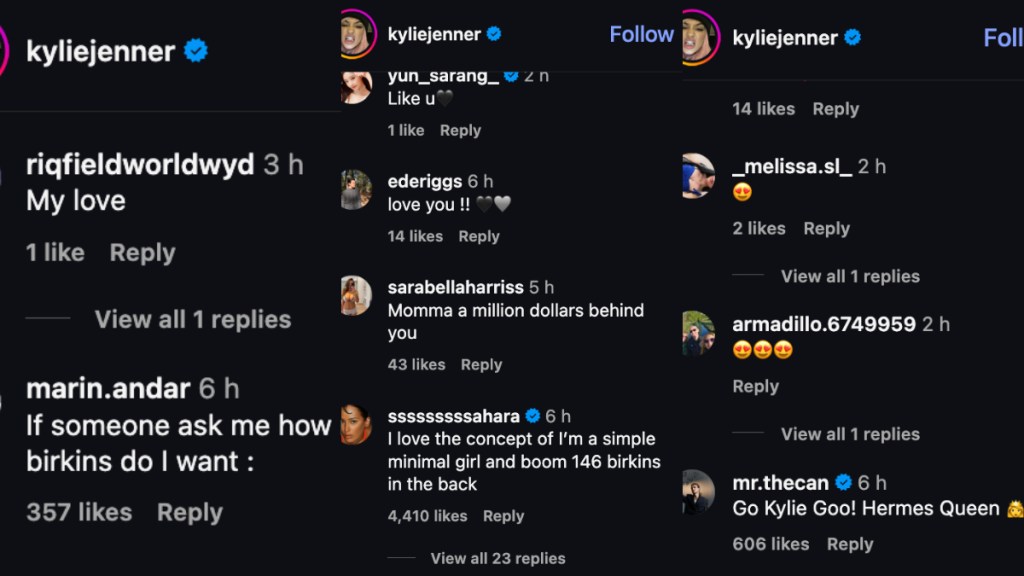Image resolution: width=1024 pixels, height=576 pixels.
Task: Open yun_sarang_'s profile avatar
Action: pyautogui.click(x=356, y=86)
